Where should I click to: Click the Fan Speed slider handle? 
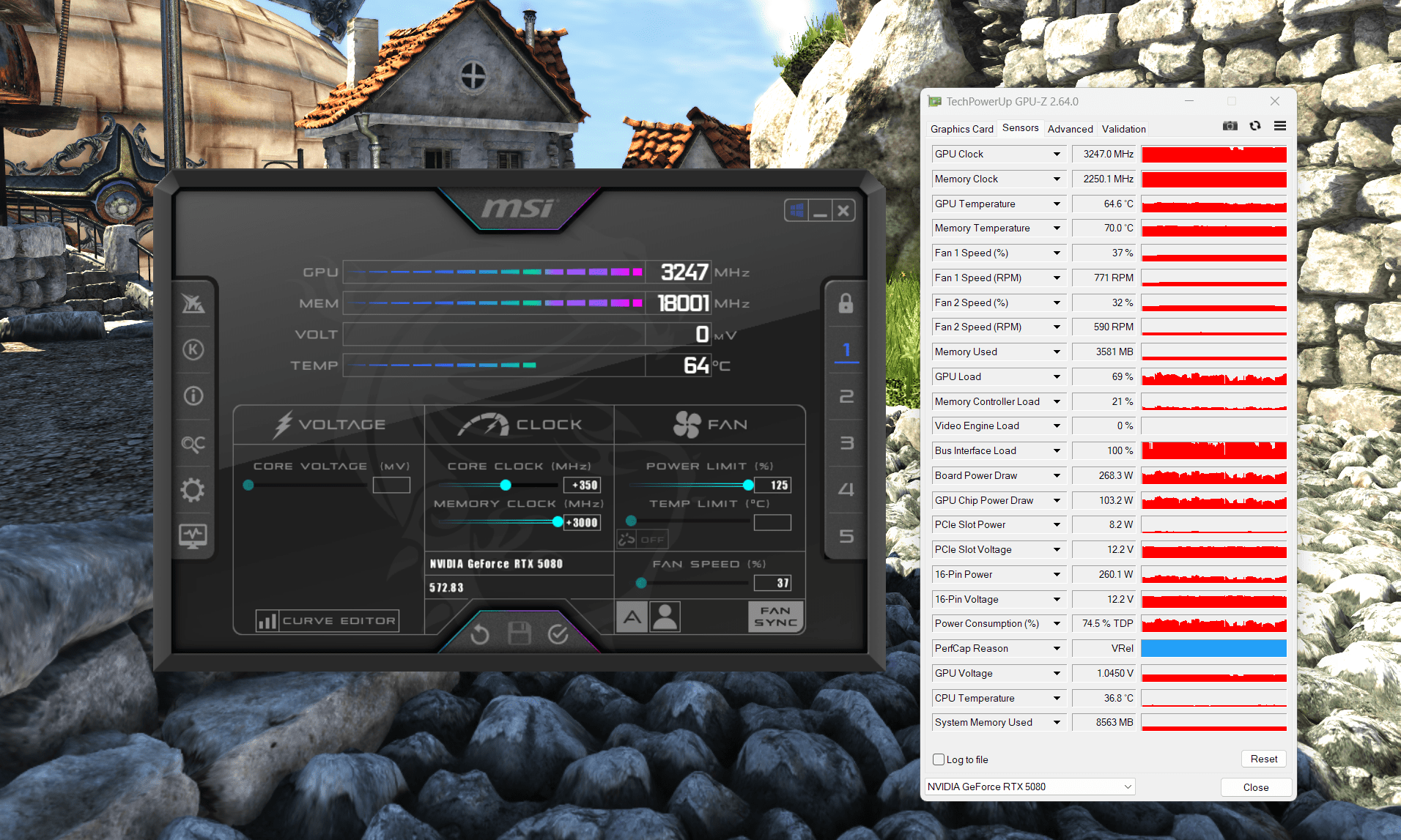coord(641,583)
